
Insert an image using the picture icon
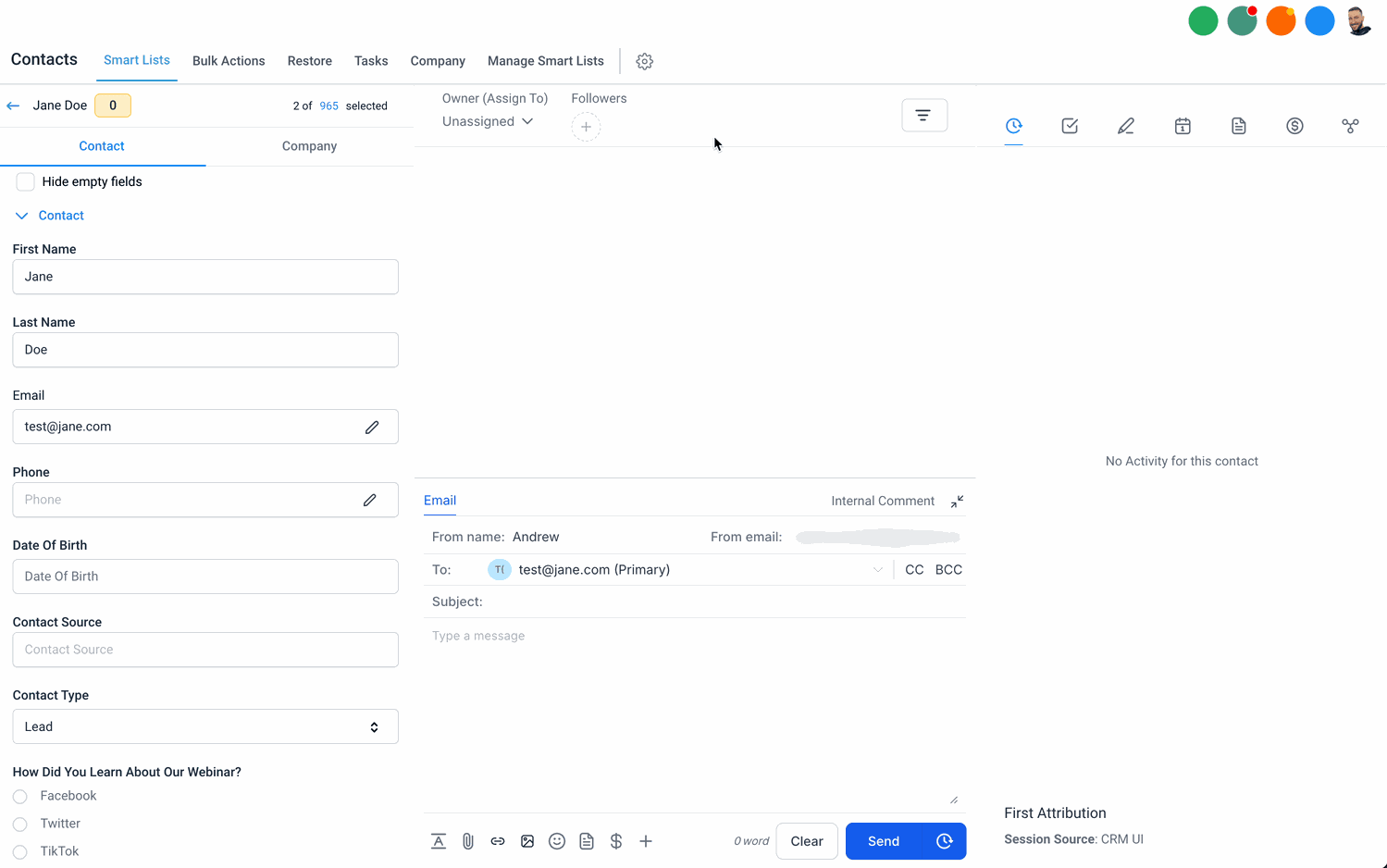[x=527, y=841]
